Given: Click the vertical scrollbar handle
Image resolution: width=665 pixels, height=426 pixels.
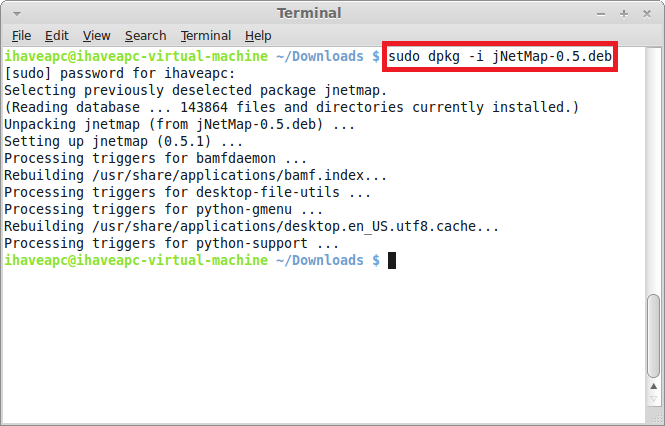Looking at the screenshot, I should (x=654, y=336).
